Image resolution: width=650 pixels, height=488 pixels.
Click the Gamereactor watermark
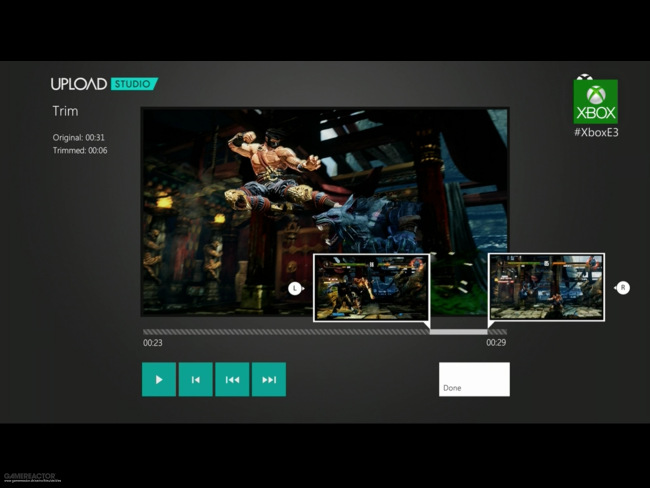(30, 476)
